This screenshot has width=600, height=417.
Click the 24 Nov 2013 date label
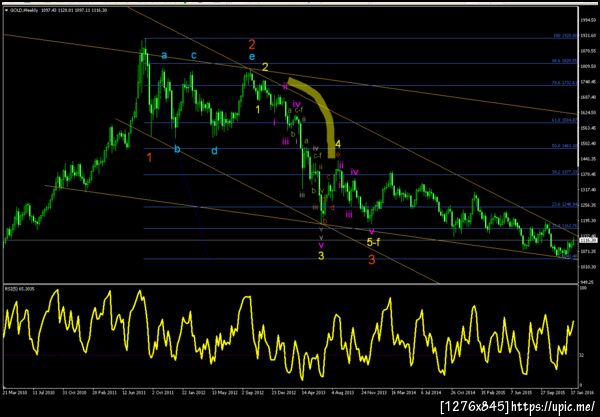pyautogui.click(x=372, y=393)
